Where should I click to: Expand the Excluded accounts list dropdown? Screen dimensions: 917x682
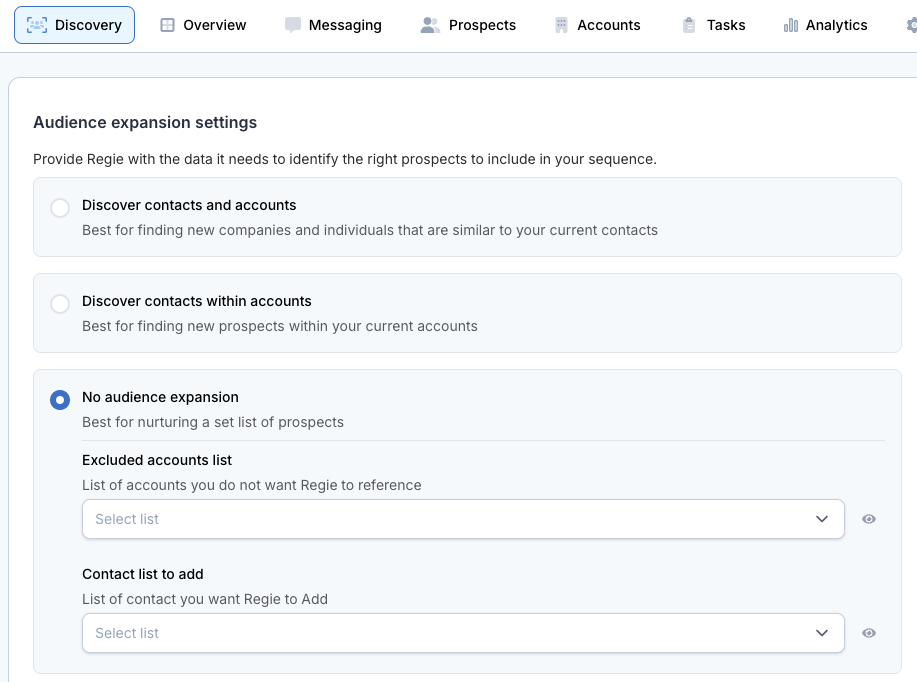[x=463, y=519]
